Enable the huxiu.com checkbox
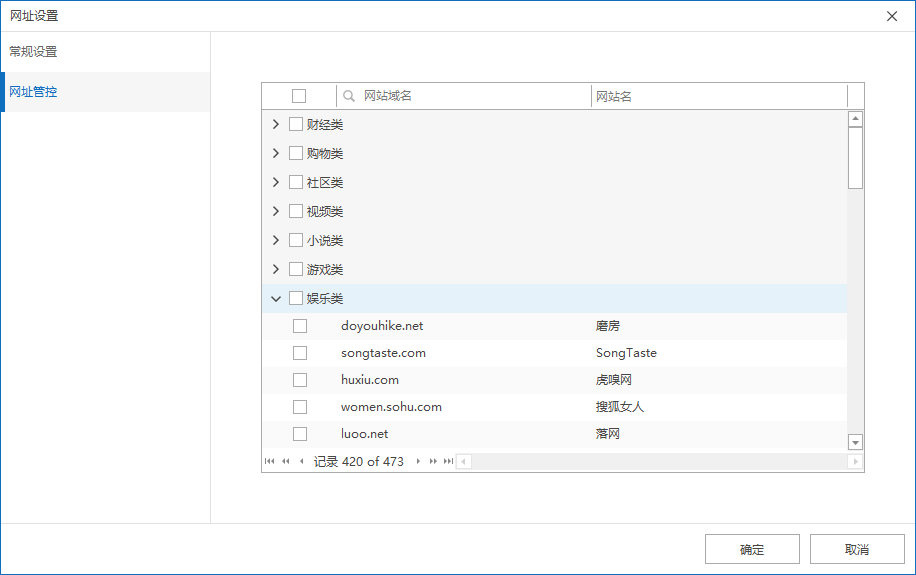916x575 pixels. (300, 380)
